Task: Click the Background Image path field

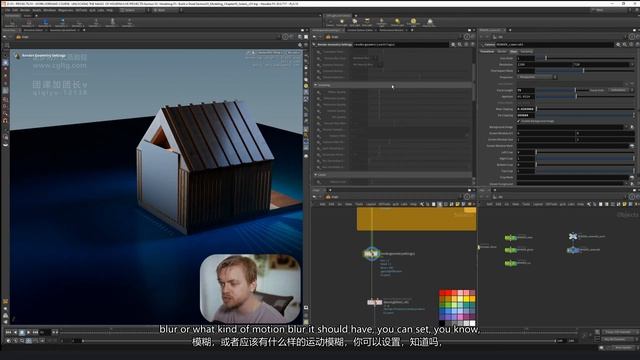Action: [x=570, y=127]
